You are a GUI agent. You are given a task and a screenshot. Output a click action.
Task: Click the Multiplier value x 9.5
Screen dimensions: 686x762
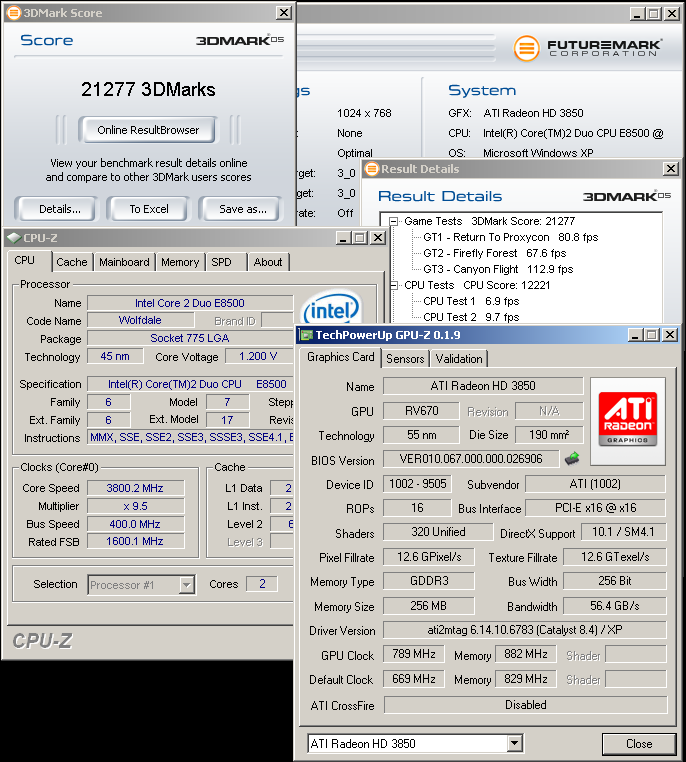[x=136, y=506]
